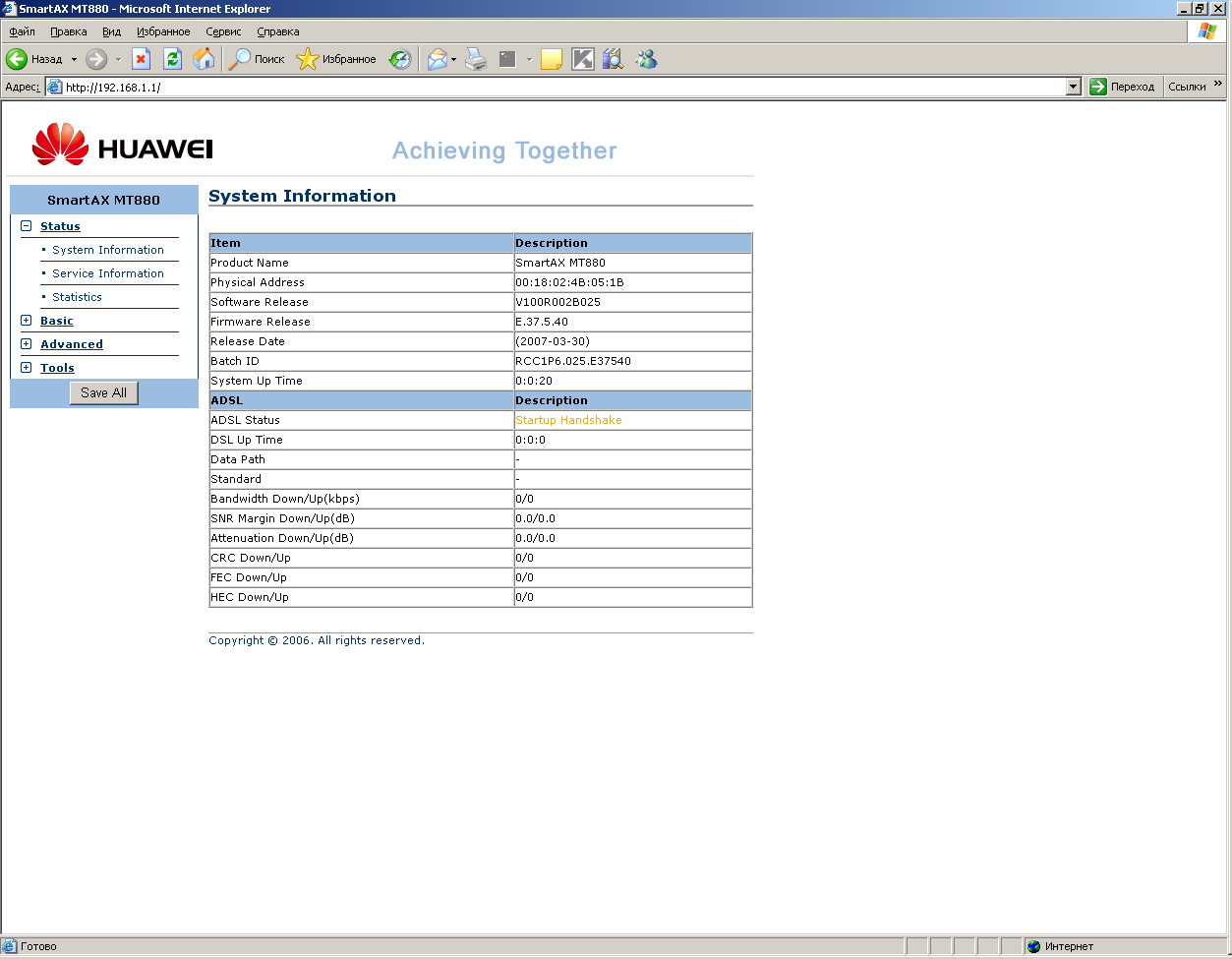Viewport: 1232px width, 959px height.
Task: Click the Stop loading icon
Action: point(142,59)
